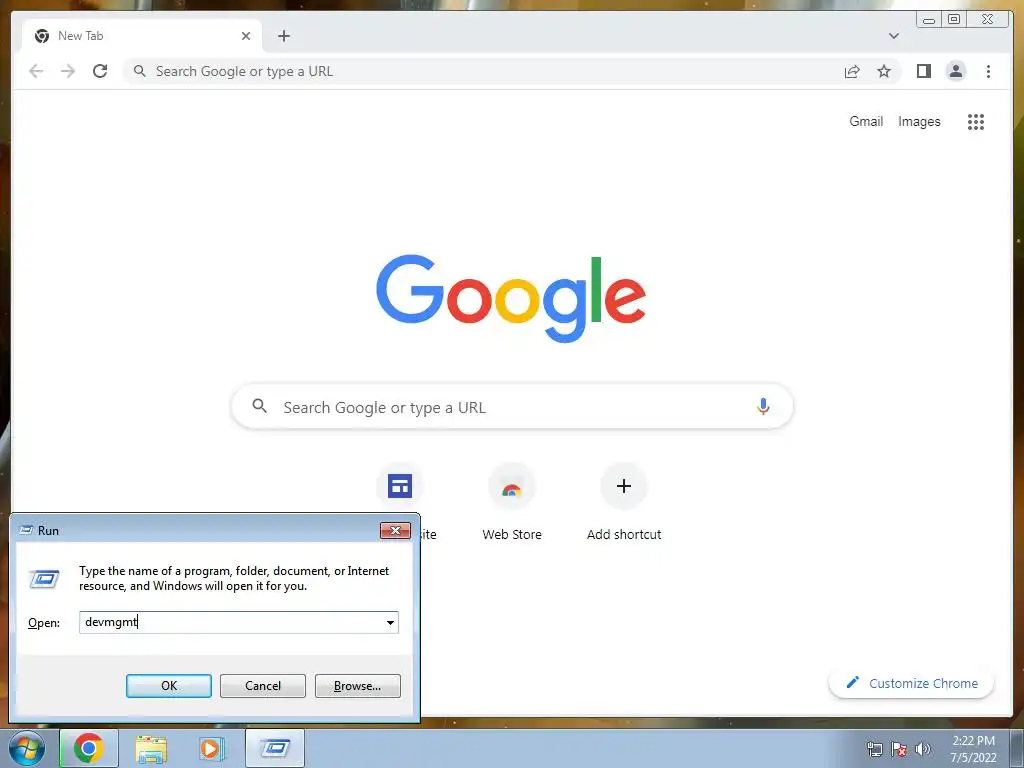Open the Chrome profile avatar
The width and height of the screenshot is (1024, 768).
[955, 71]
